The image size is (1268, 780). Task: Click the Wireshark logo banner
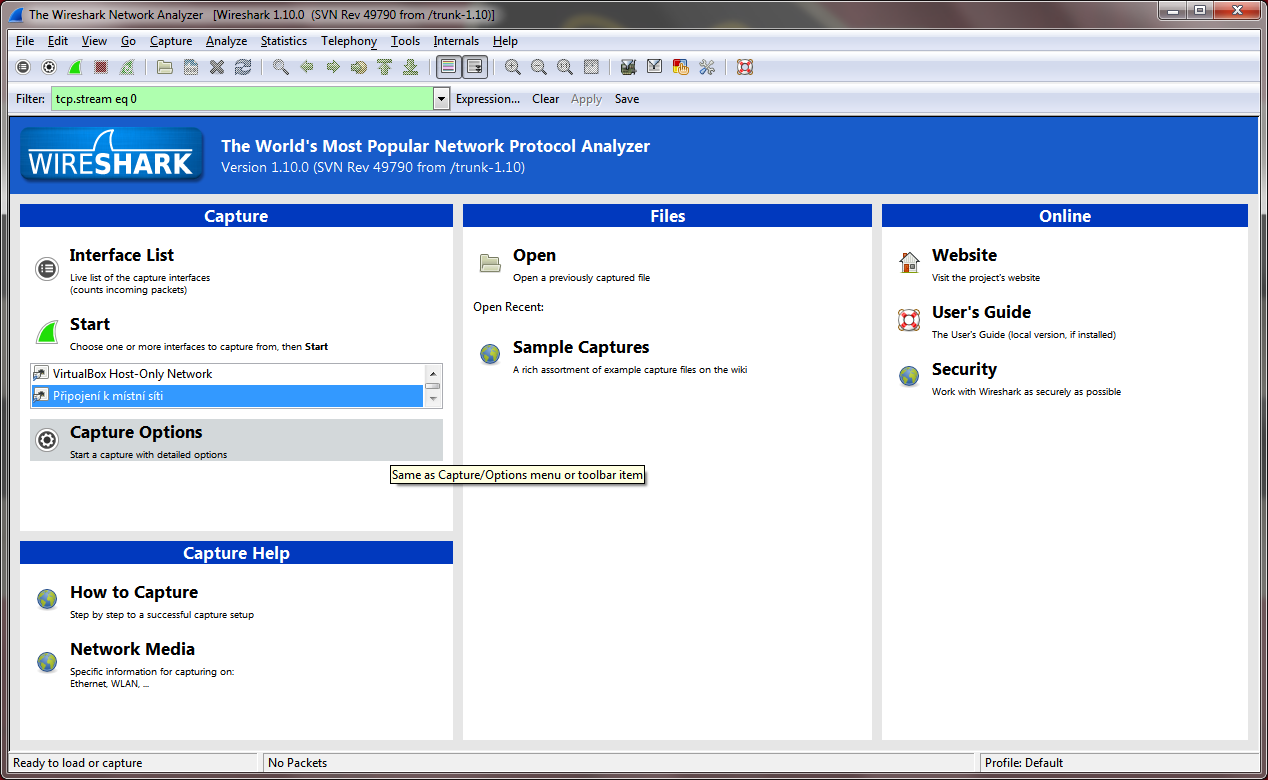tap(112, 155)
